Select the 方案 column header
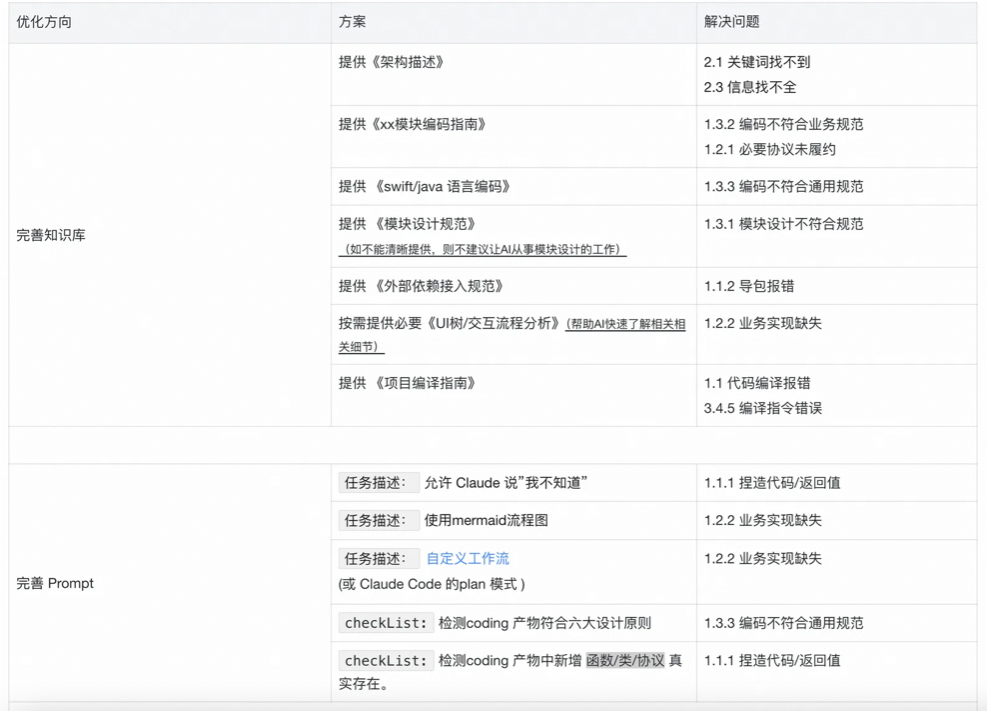This screenshot has height=711, width=987. tap(352, 22)
